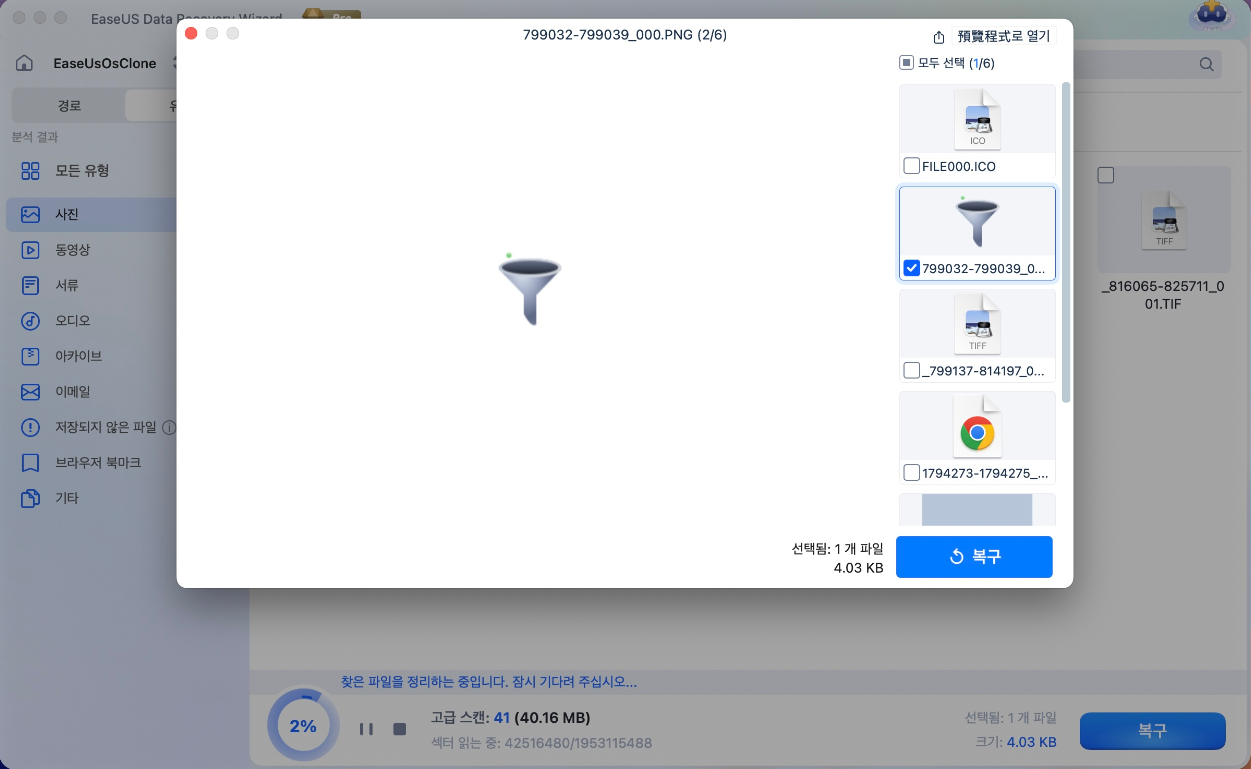This screenshot has width=1251, height=769.
Task: Click the home icon in sidebar header
Action: (x=26, y=63)
